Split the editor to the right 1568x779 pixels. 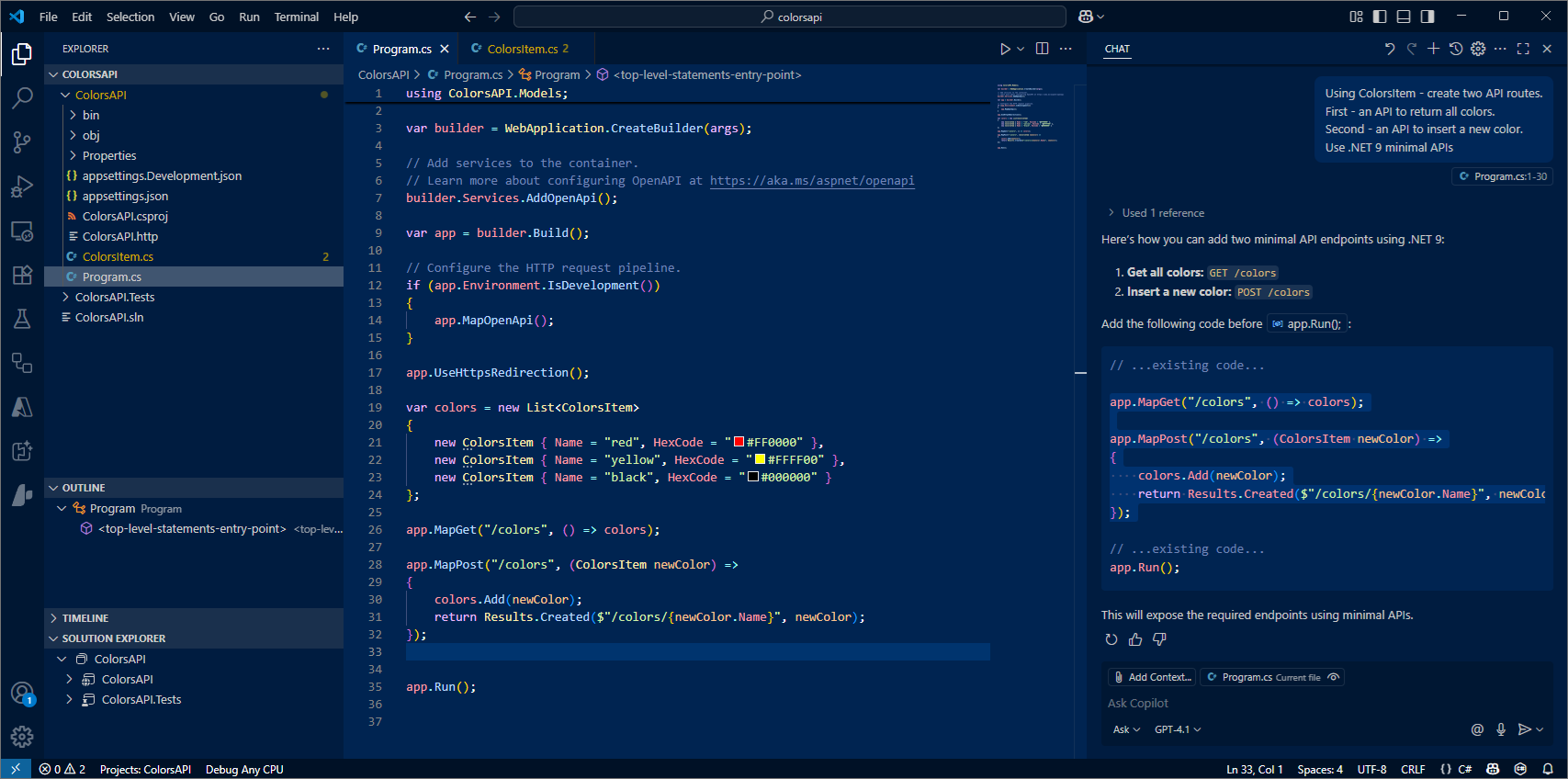(1042, 49)
